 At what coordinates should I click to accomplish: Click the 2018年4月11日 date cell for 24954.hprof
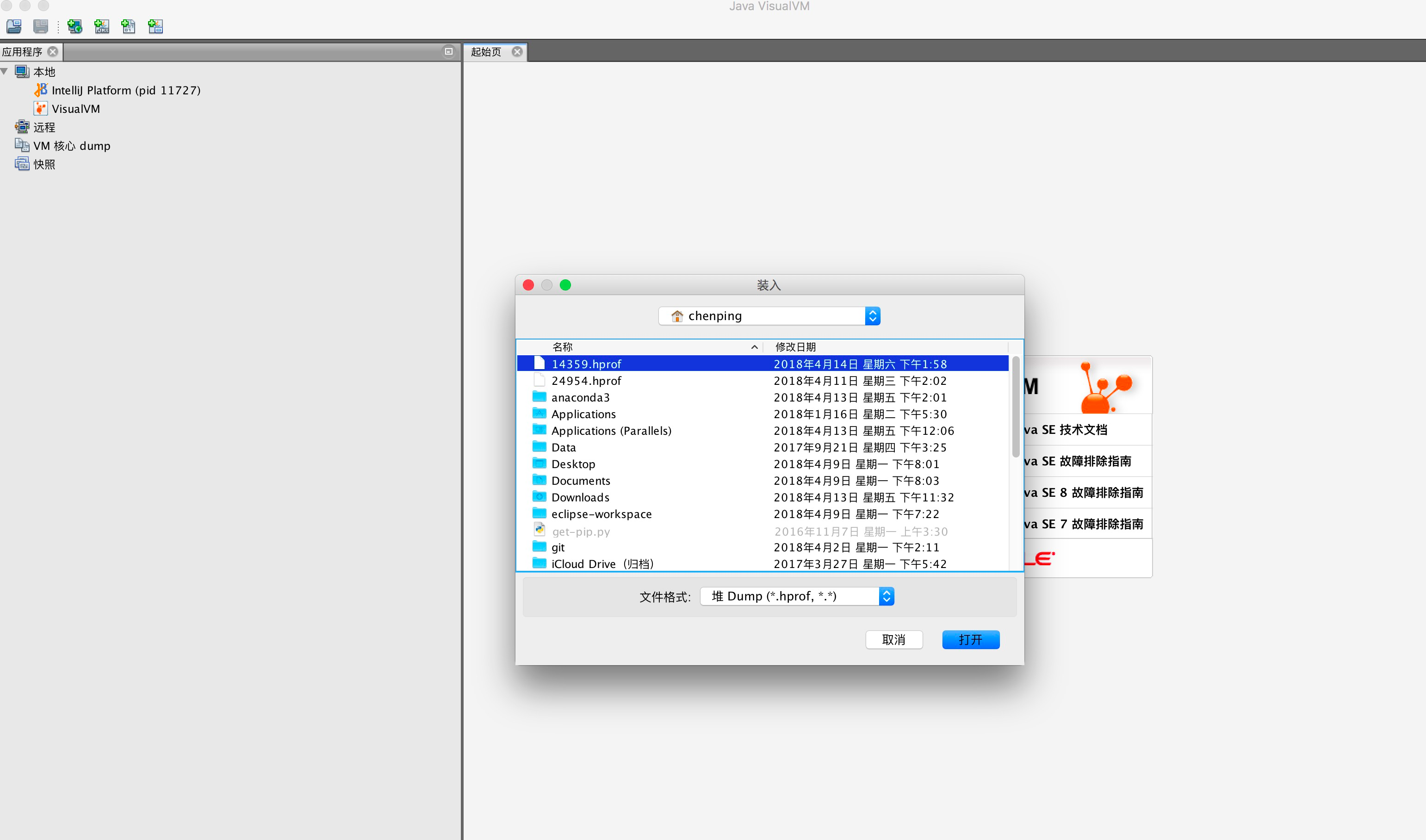pyautogui.click(x=860, y=381)
